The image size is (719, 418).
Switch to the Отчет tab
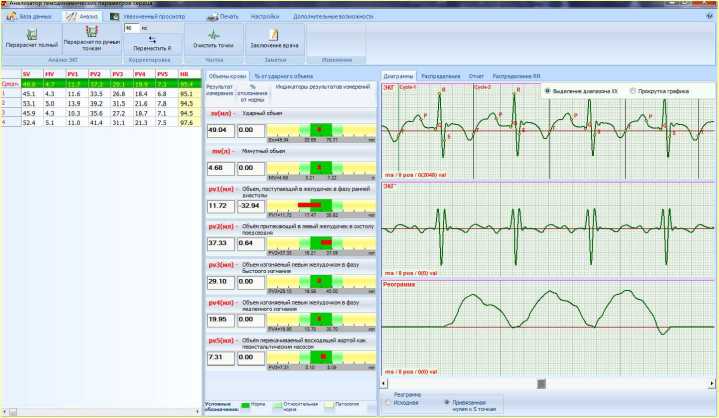coord(476,76)
